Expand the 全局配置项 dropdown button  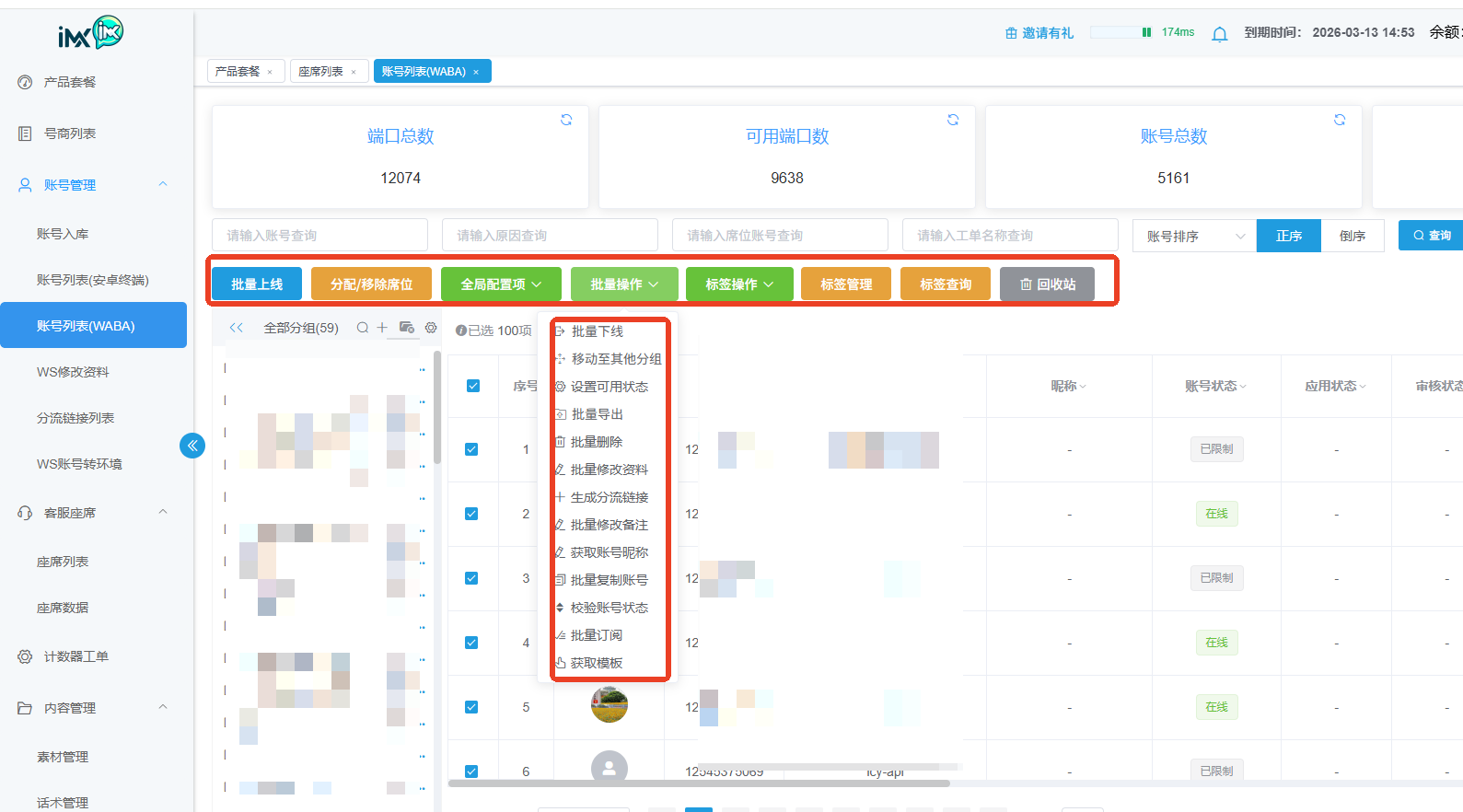[x=501, y=284]
